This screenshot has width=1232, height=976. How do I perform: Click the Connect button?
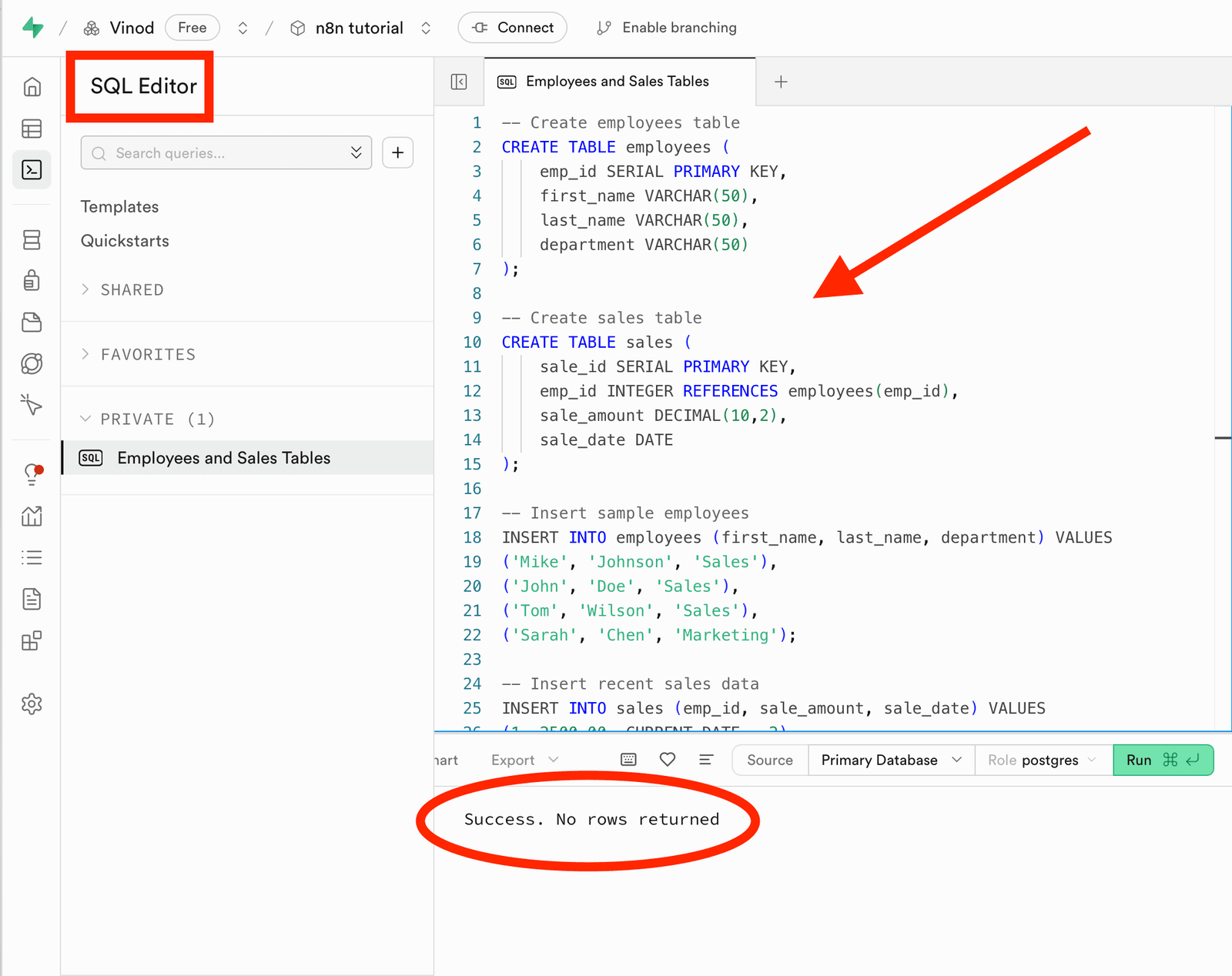coord(512,28)
